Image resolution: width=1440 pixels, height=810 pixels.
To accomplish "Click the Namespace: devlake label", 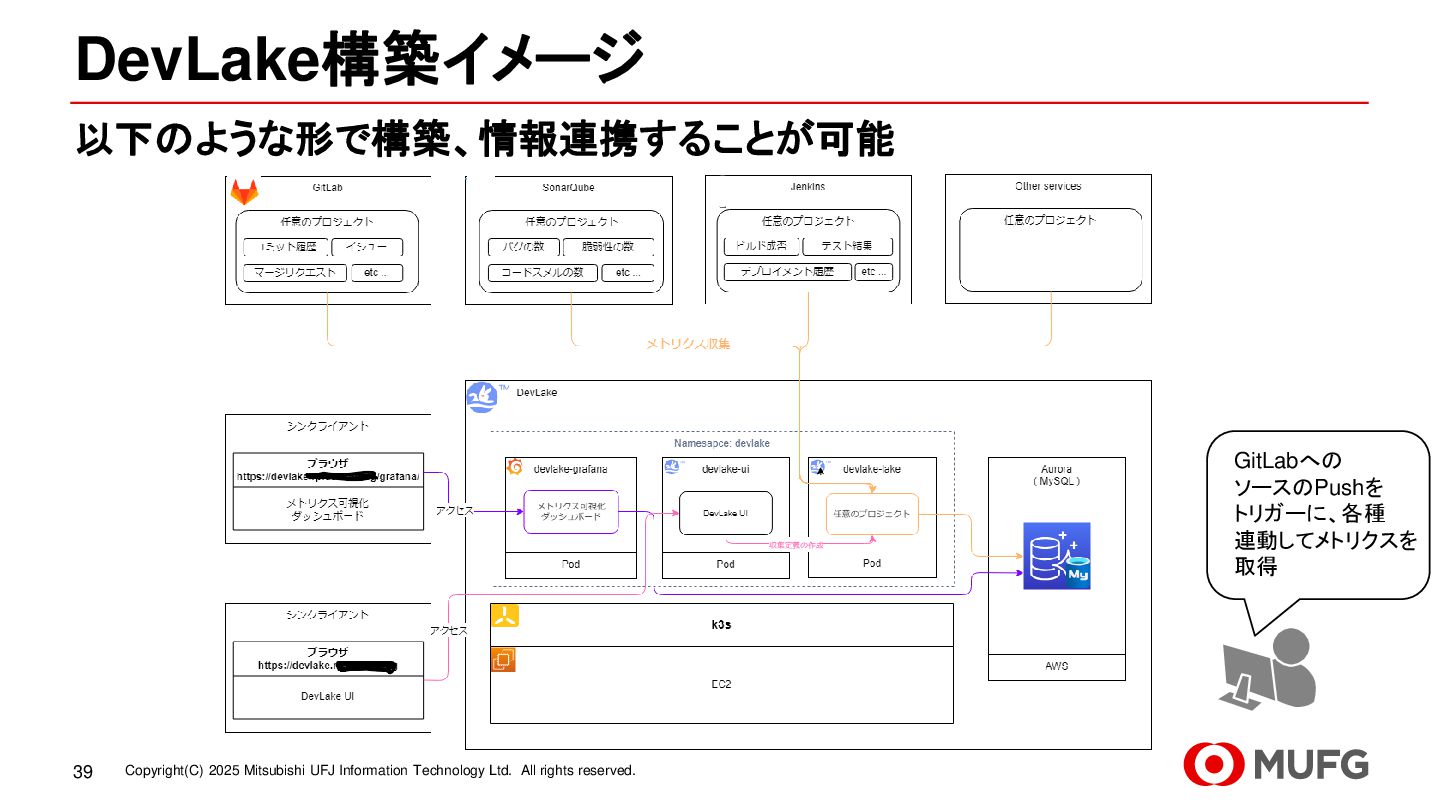I will [x=722, y=443].
